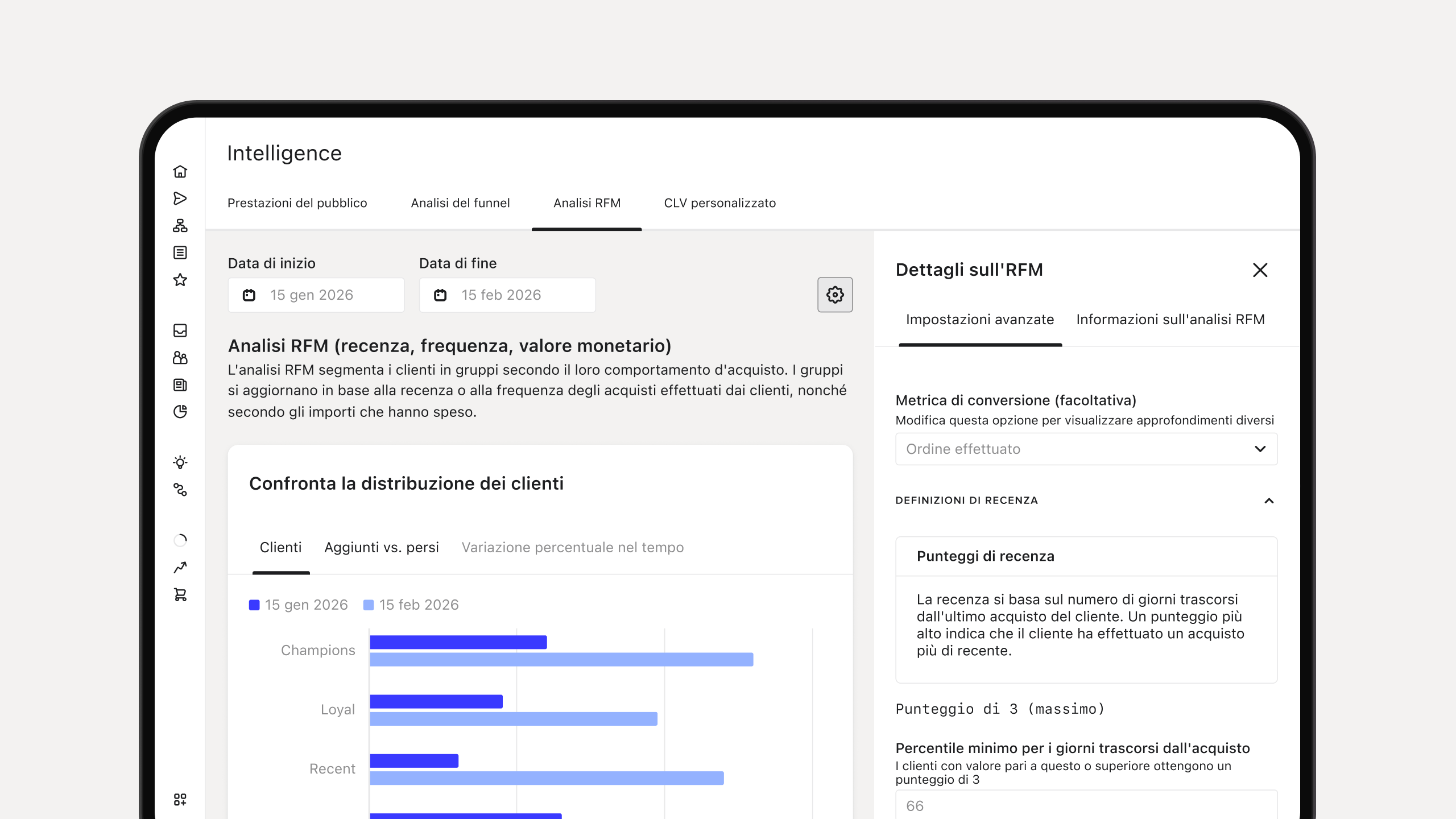
Task: Open the Ordine effettuato dropdown
Action: point(1086,449)
